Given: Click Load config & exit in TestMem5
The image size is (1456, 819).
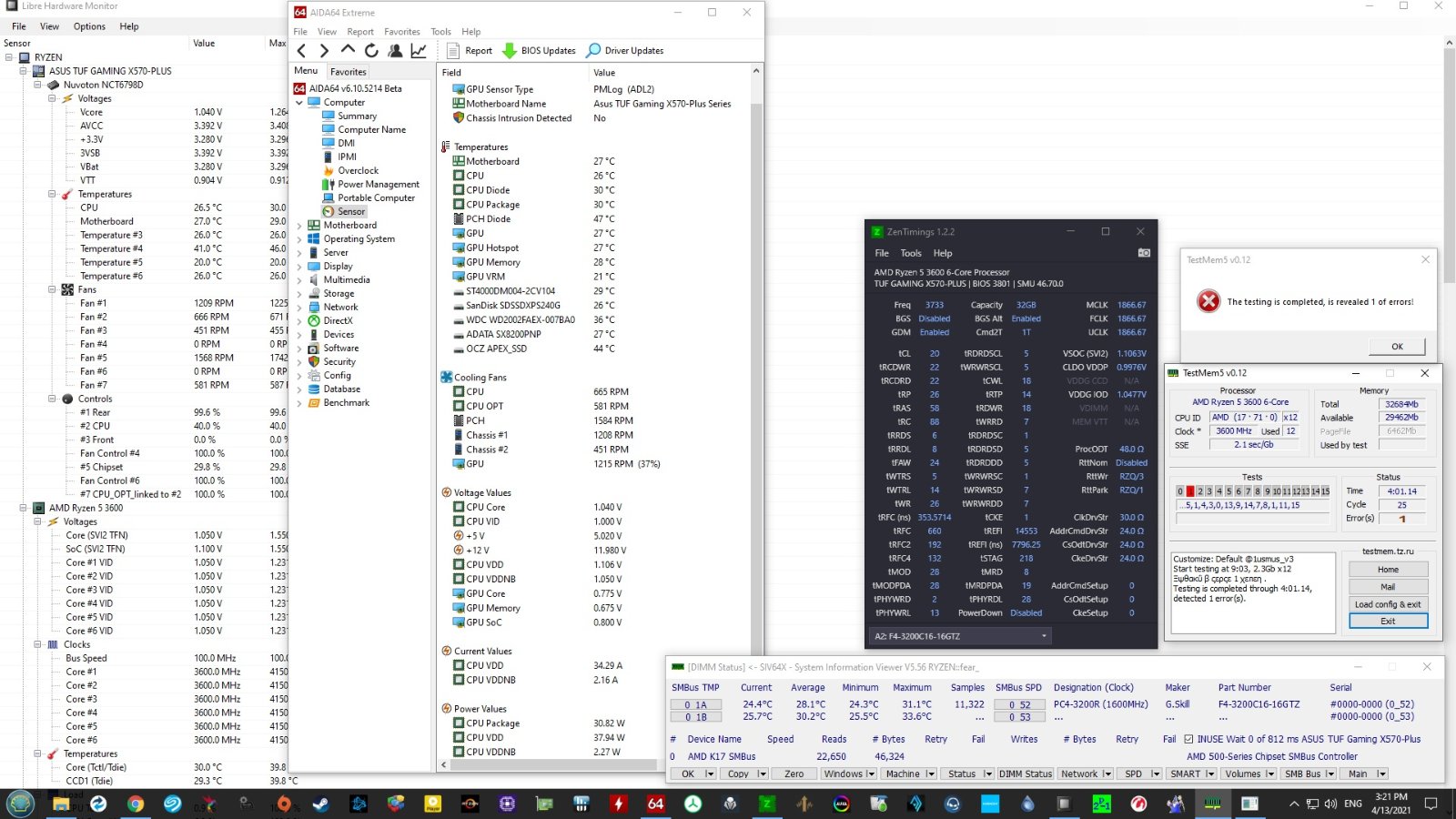Looking at the screenshot, I should pos(1388,604).
